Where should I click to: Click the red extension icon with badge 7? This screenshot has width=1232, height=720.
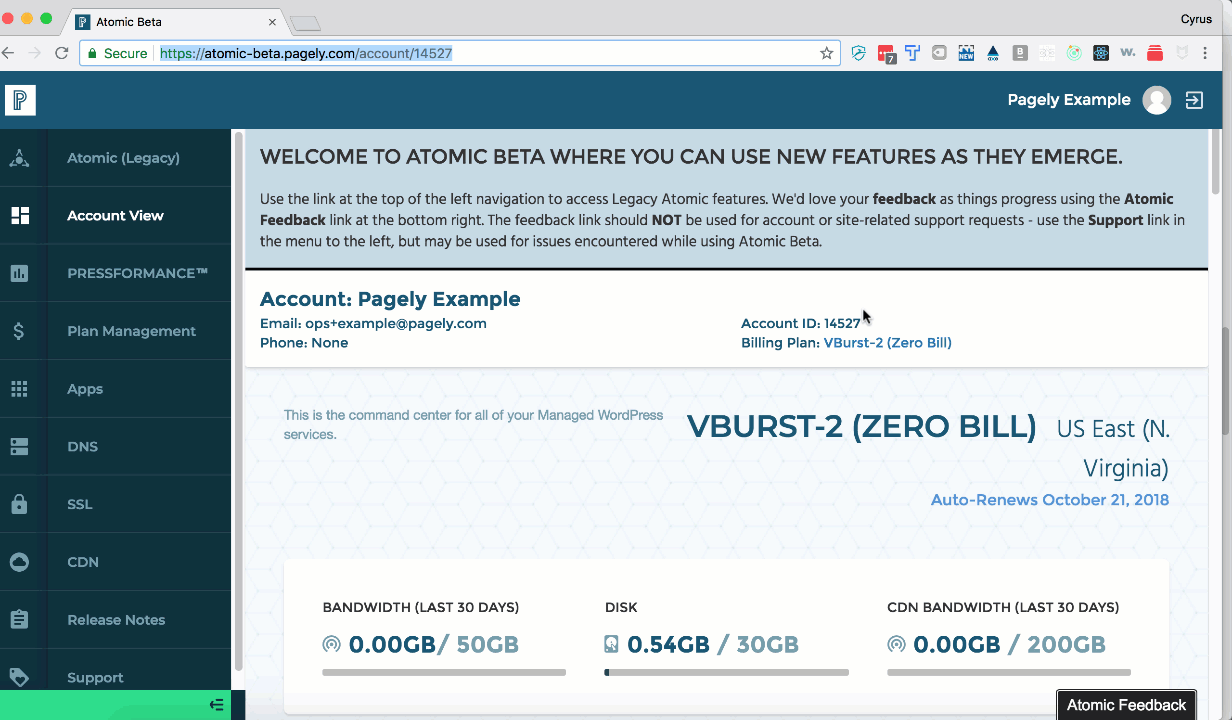pyautogui.click(x=886, y=54)
